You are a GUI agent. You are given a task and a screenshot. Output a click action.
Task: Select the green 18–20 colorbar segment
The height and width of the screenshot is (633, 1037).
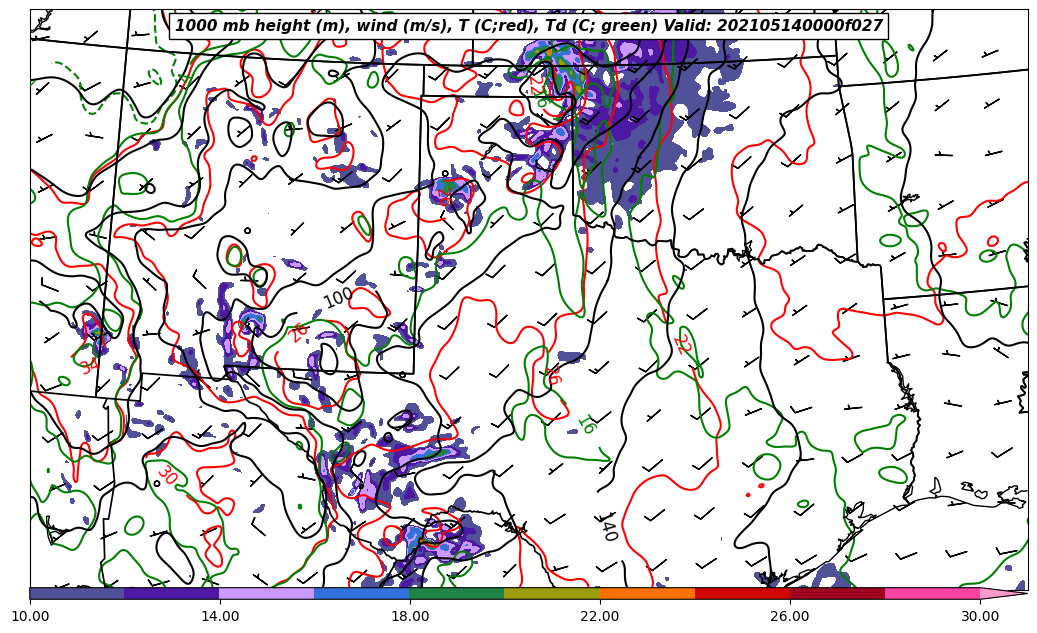(x=457, y=593)
